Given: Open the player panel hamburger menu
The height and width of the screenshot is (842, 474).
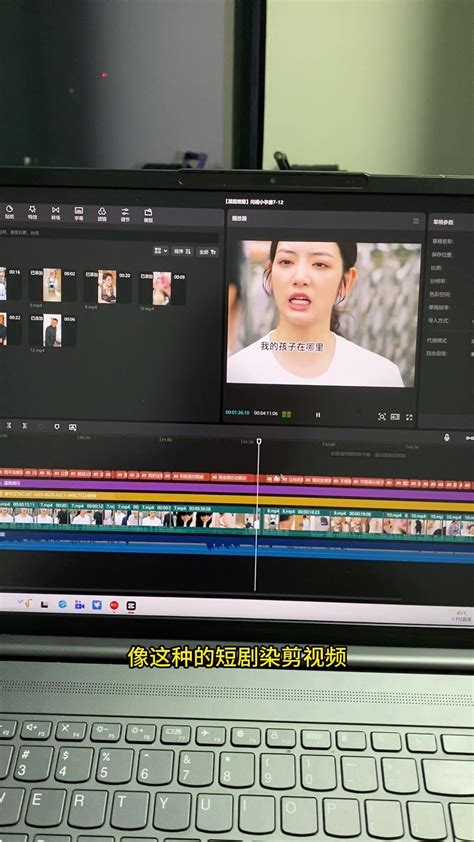Looking at the screenshot, I should (415, 221).
